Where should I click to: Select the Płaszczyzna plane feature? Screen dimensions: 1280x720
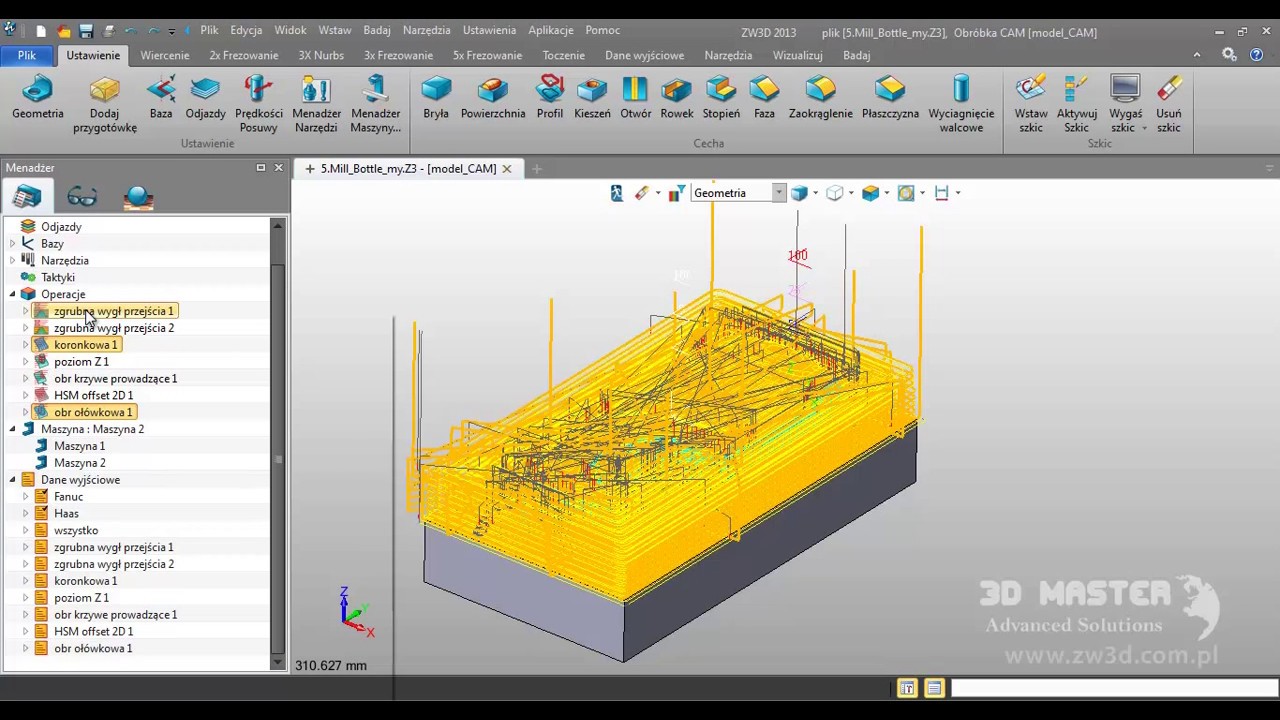[890, 98]
